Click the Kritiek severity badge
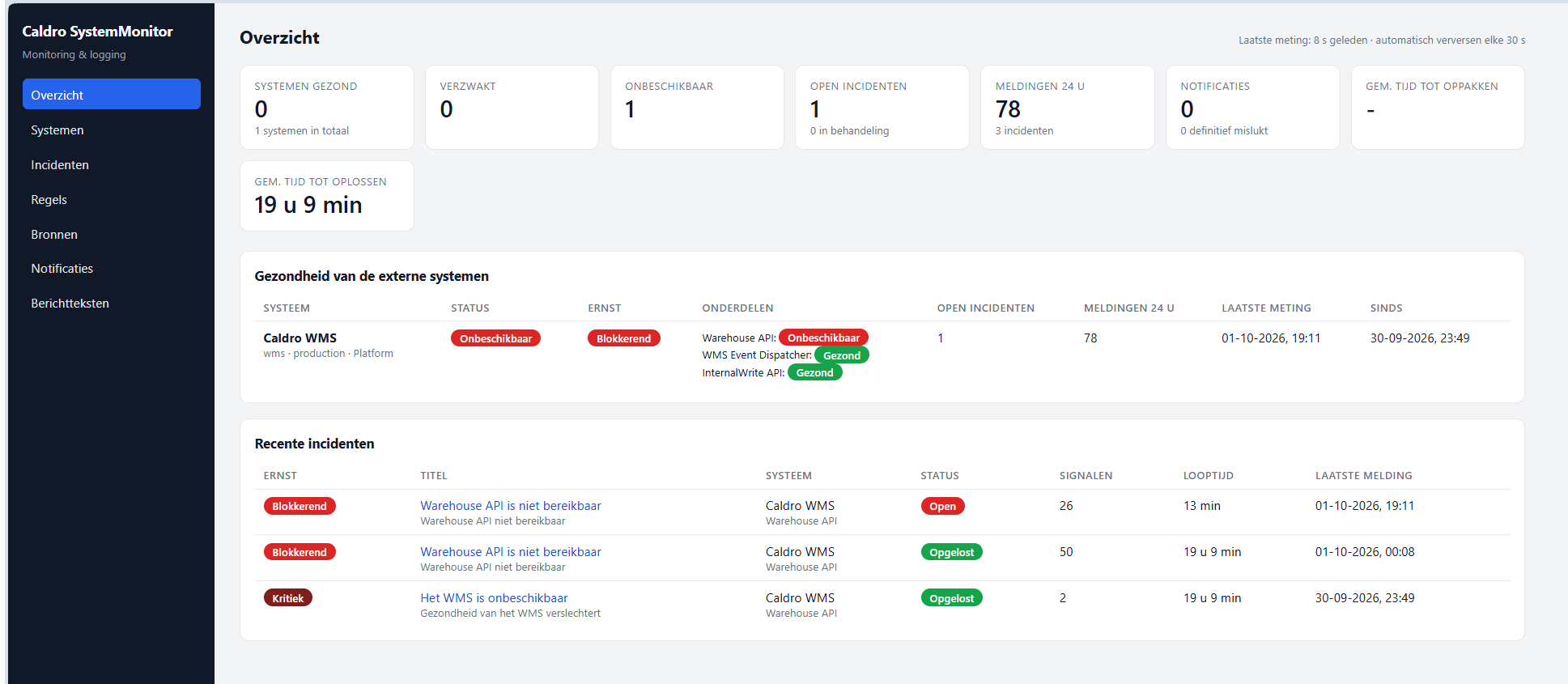Viewport: 1568px width, 684px height. click(287, 598)
